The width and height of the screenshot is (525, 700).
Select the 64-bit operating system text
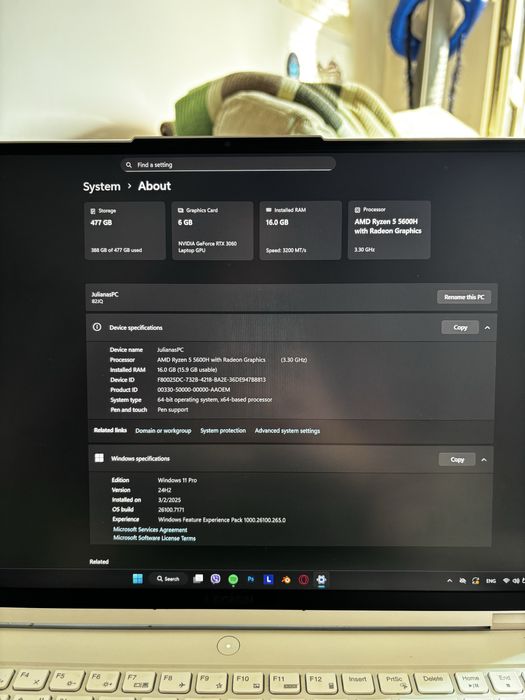pyautogui.click(x=214, y=400)
